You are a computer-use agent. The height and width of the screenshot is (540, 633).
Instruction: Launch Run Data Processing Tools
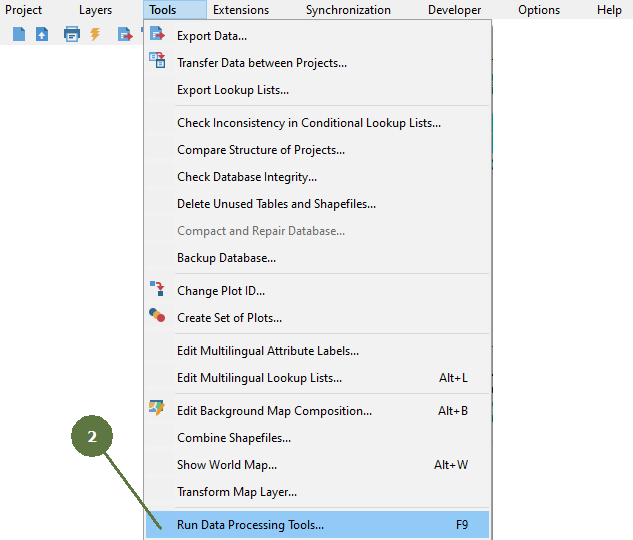click(x=251, y=524)
